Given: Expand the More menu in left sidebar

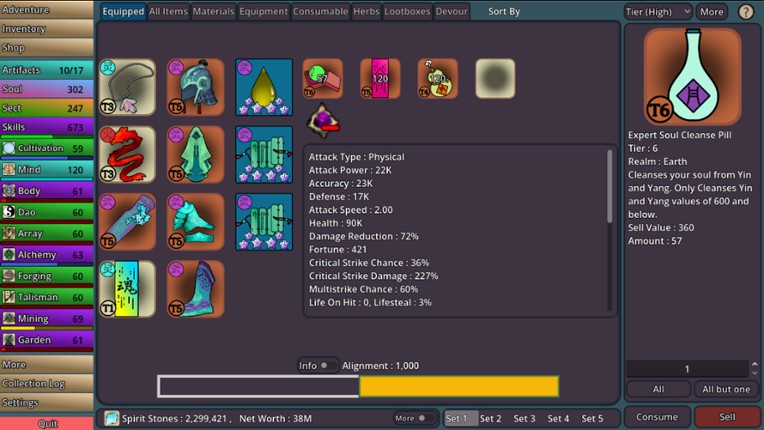Looking at the screenshot, I should click(x=47, y=365).
